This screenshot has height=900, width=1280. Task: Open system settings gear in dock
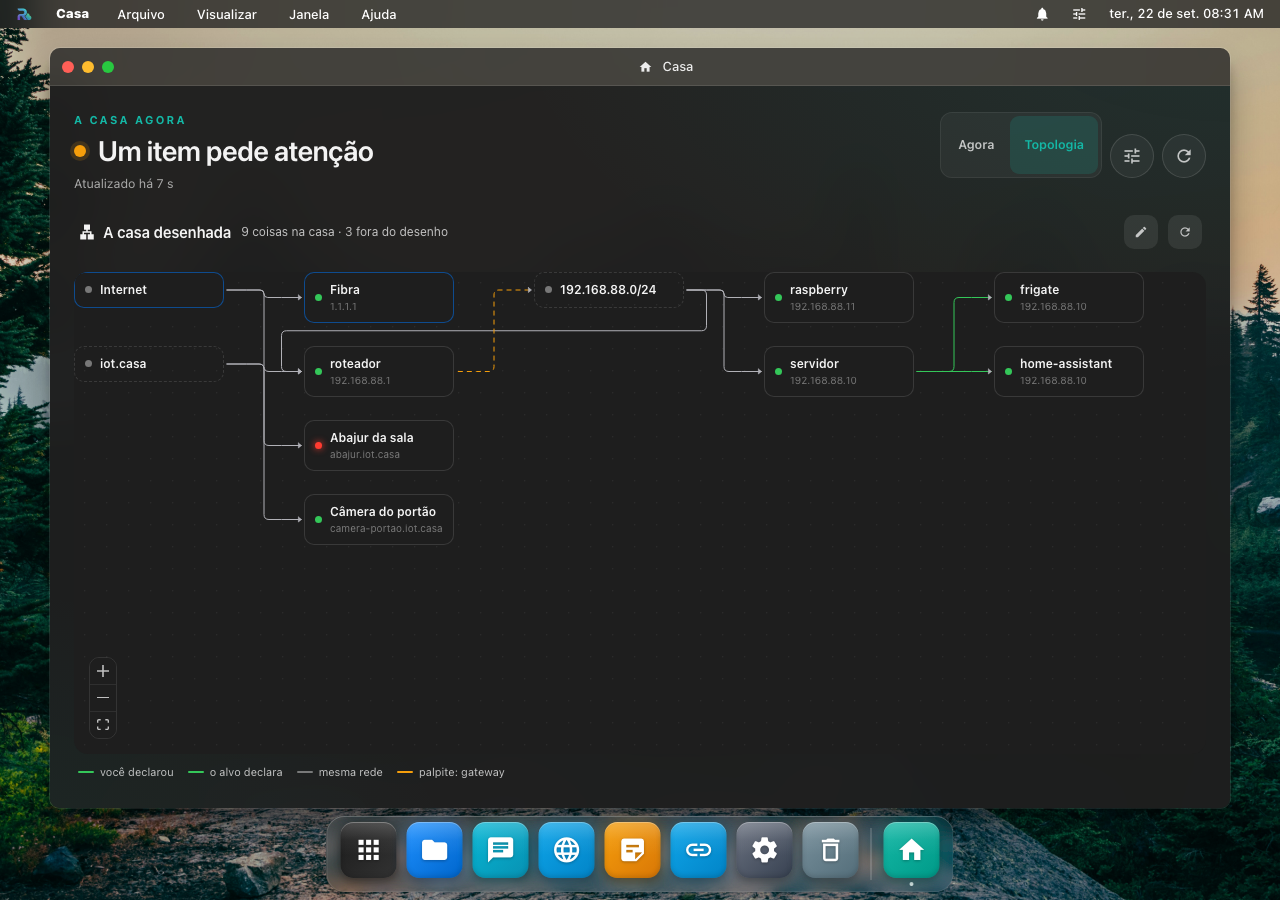pos(765,850)
